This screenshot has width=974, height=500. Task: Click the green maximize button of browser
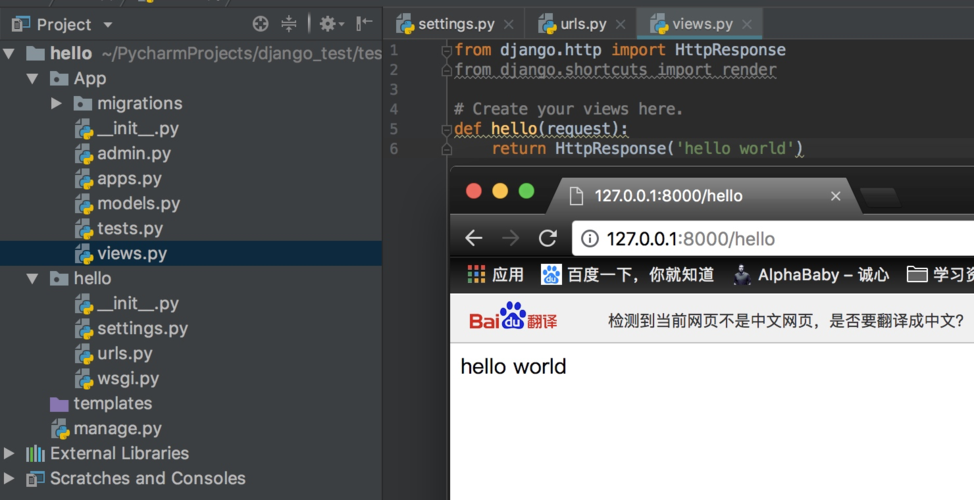coord(526,191)
